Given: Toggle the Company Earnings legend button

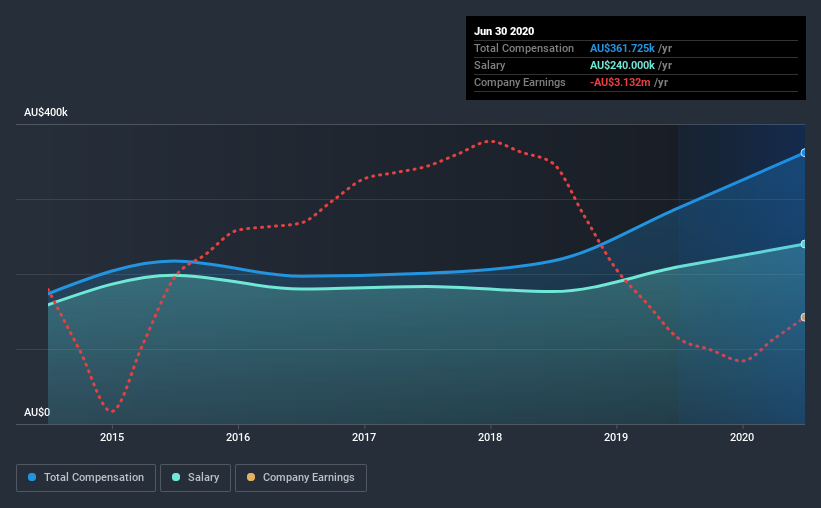Looking at the screenshot, I should click(301, 478).
